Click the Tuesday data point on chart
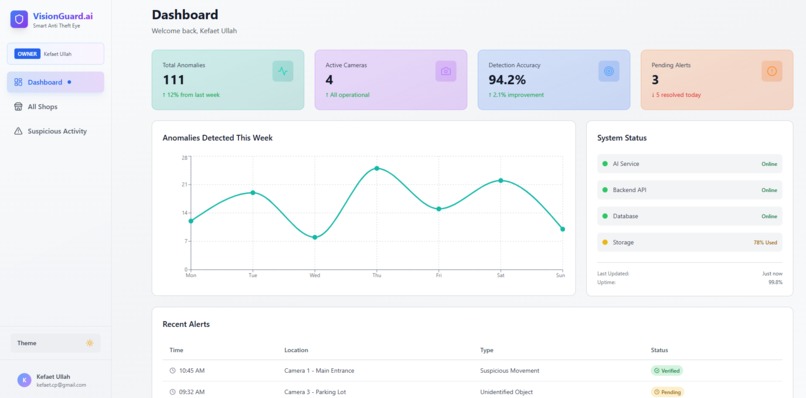The height and width of the screenshot is (398, 806). 253,192
